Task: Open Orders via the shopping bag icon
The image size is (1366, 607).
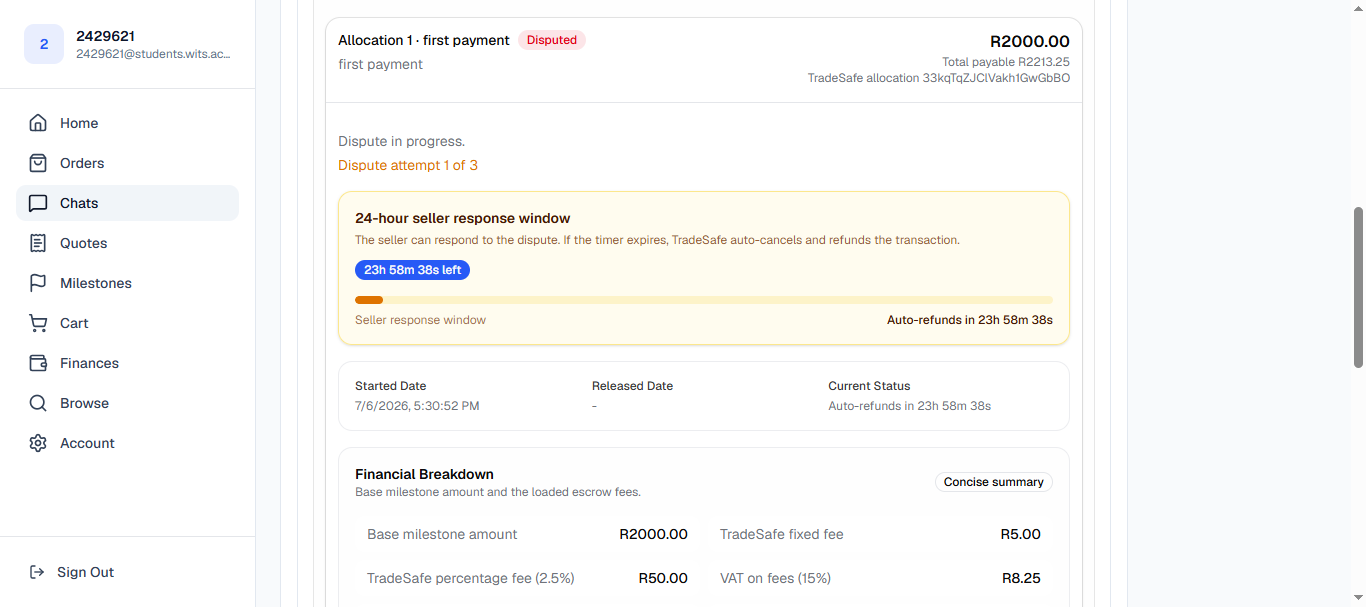Action: point(38,163)
